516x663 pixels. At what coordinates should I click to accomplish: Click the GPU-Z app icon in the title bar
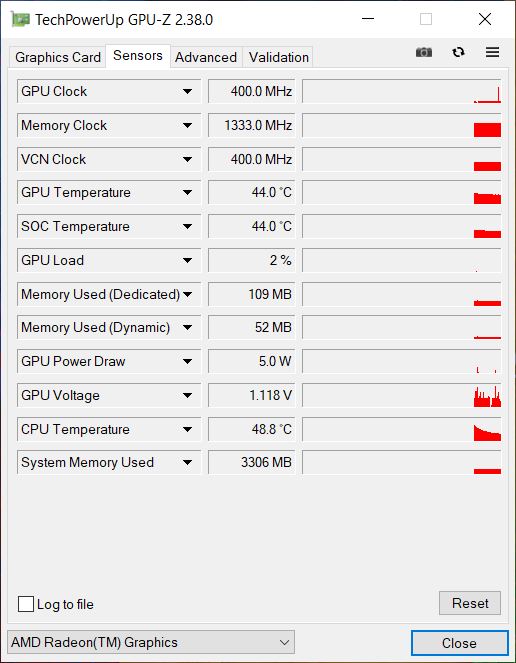click(x=20, y=19)
